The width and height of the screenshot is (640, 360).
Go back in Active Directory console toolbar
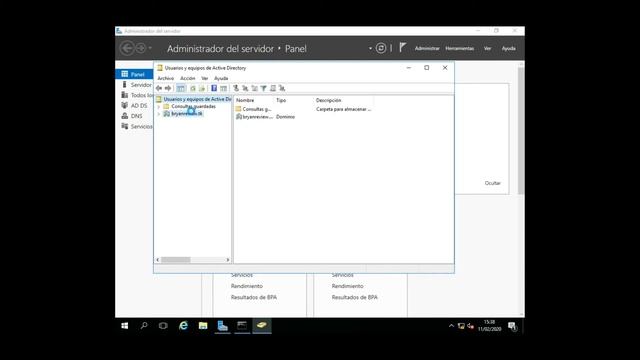pos(159,88)
